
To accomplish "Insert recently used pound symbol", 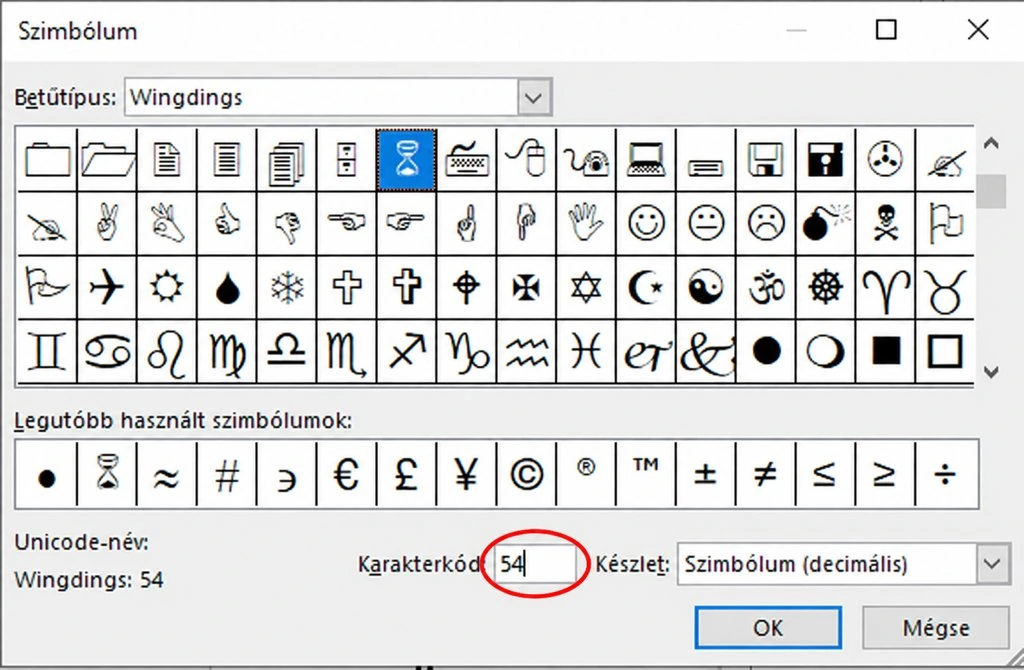I will (406, 475).
